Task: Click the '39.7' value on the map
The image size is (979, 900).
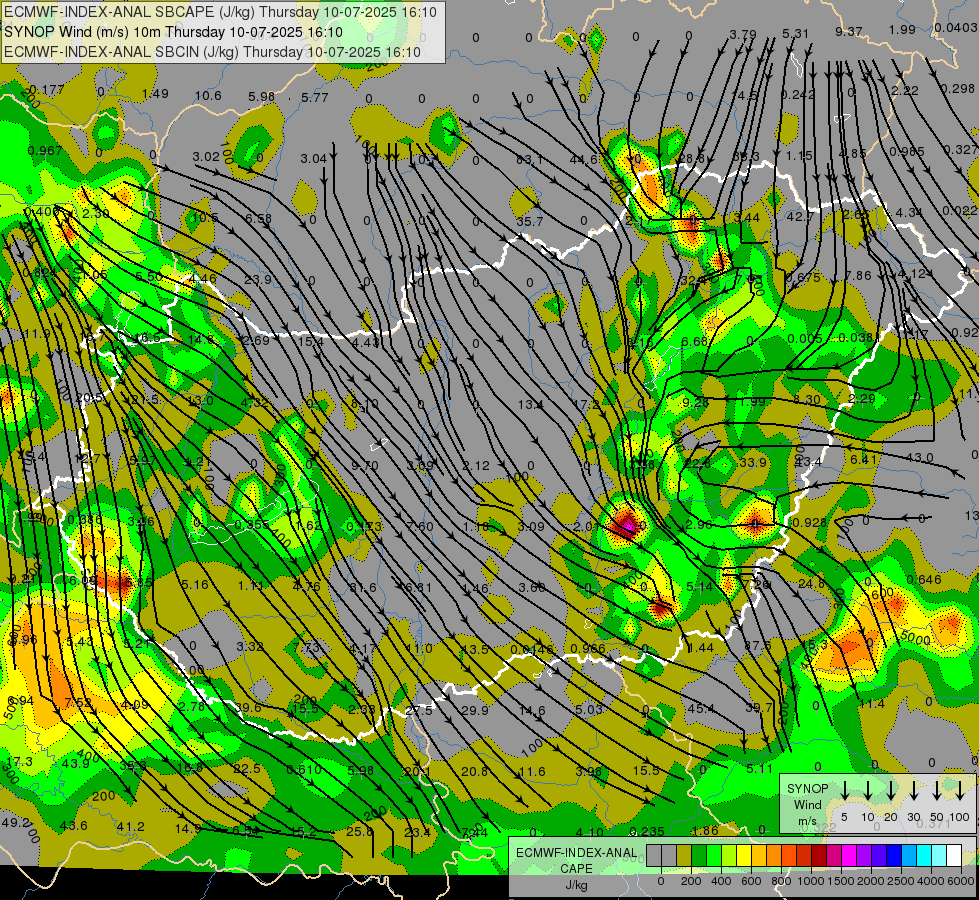Action: click(x=759, y=707)
